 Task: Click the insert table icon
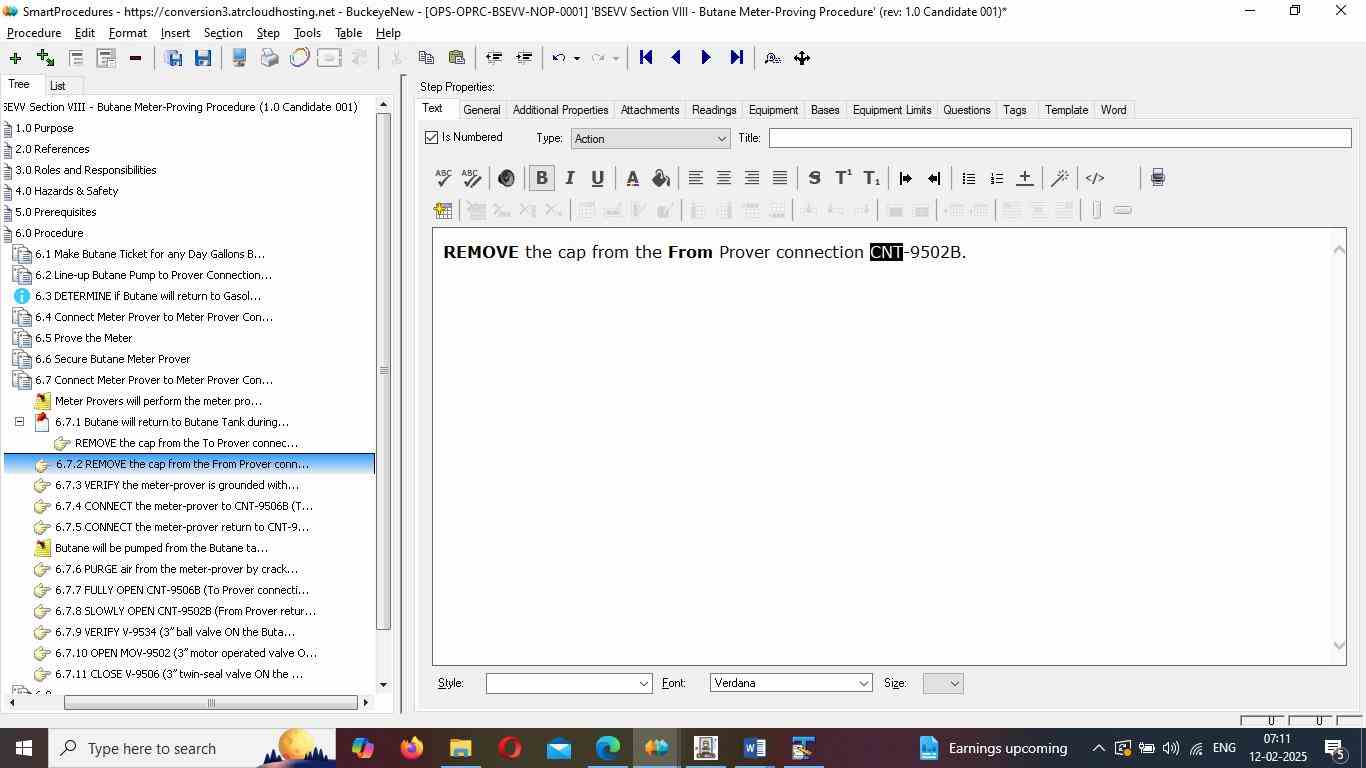click(443, 210)
